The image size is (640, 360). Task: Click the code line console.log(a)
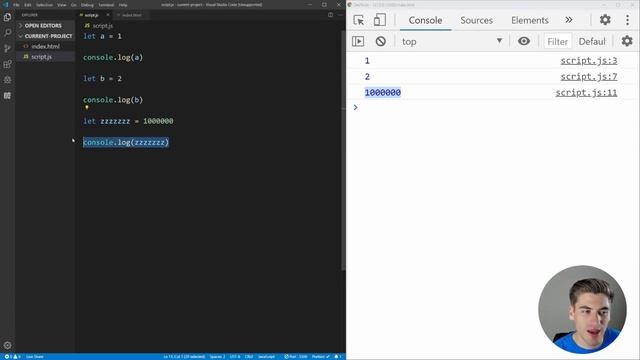tap(113, 58)
